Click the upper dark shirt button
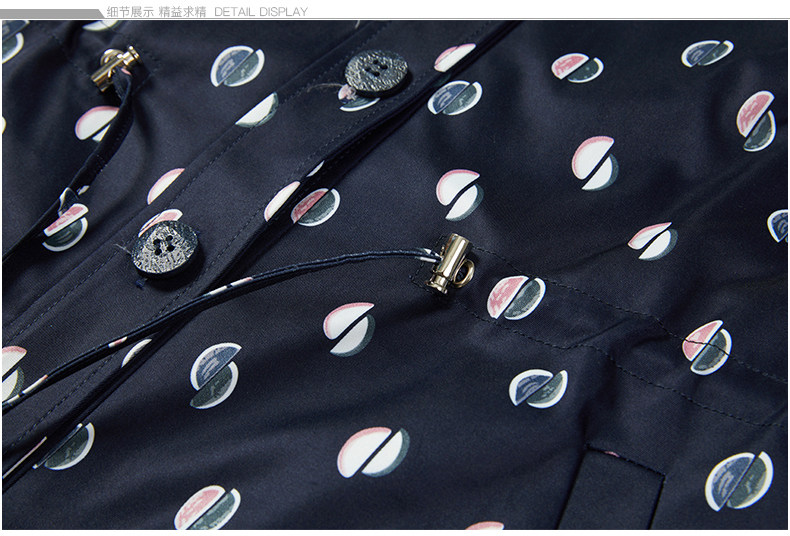 (376, 72)
